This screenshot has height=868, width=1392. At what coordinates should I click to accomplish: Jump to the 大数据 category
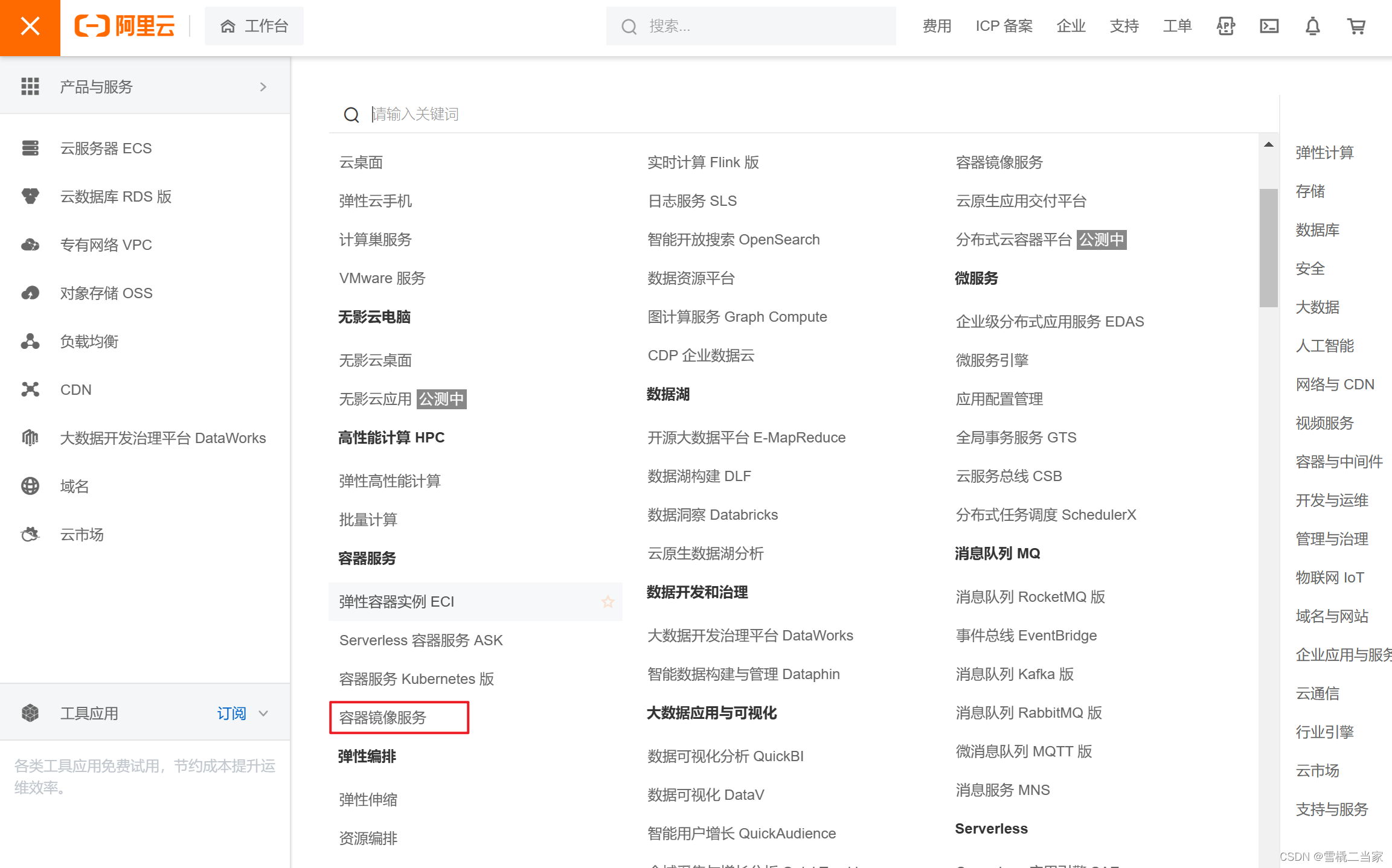(x=1318, y=307)
